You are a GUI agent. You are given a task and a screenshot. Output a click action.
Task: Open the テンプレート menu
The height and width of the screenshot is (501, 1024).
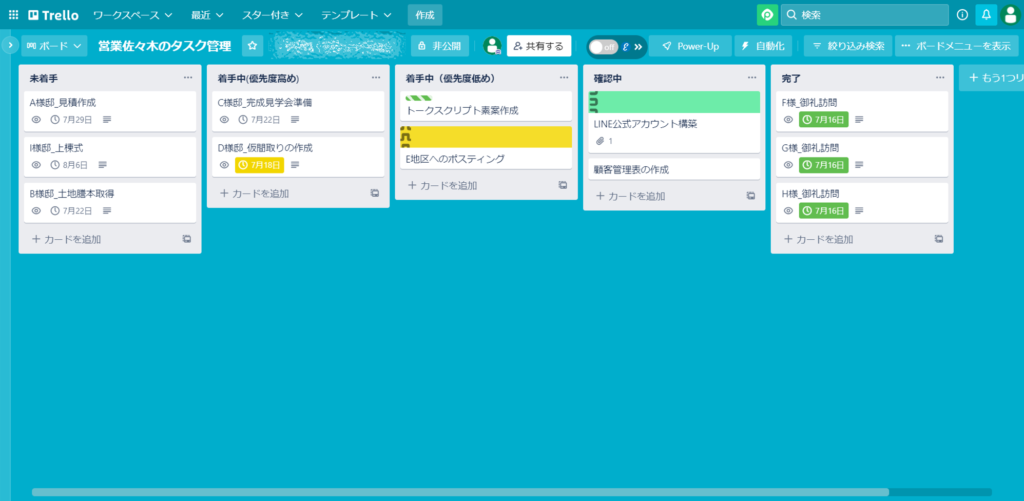pos(356,15)
